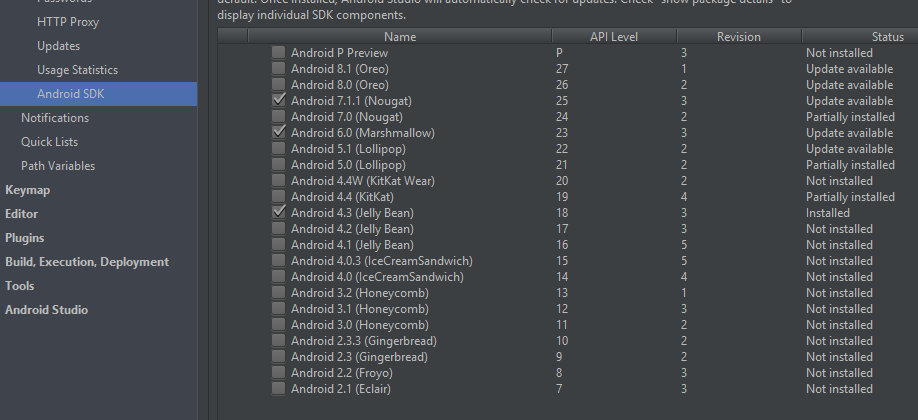Enable the Android 8.1 (Oreo) package
The height and width of the screenshot is (420, 918).
[x=278, y=69]
